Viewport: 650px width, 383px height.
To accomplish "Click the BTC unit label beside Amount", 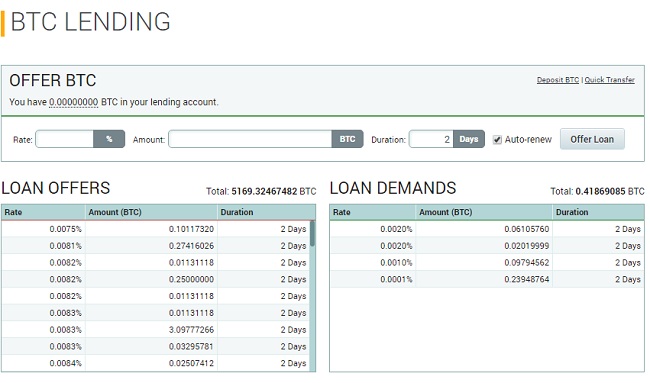I will (347, 139).
